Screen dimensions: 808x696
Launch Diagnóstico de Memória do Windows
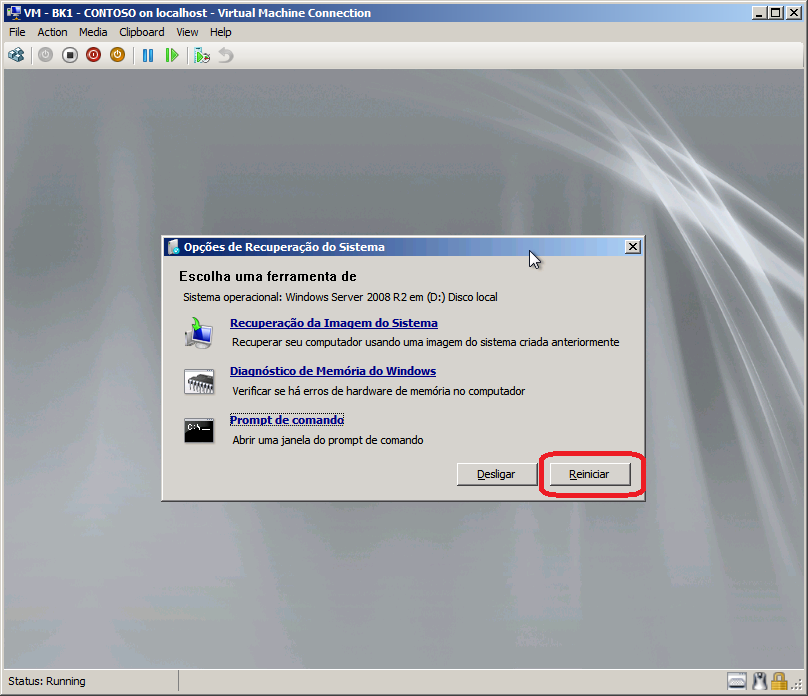(332, 371)
